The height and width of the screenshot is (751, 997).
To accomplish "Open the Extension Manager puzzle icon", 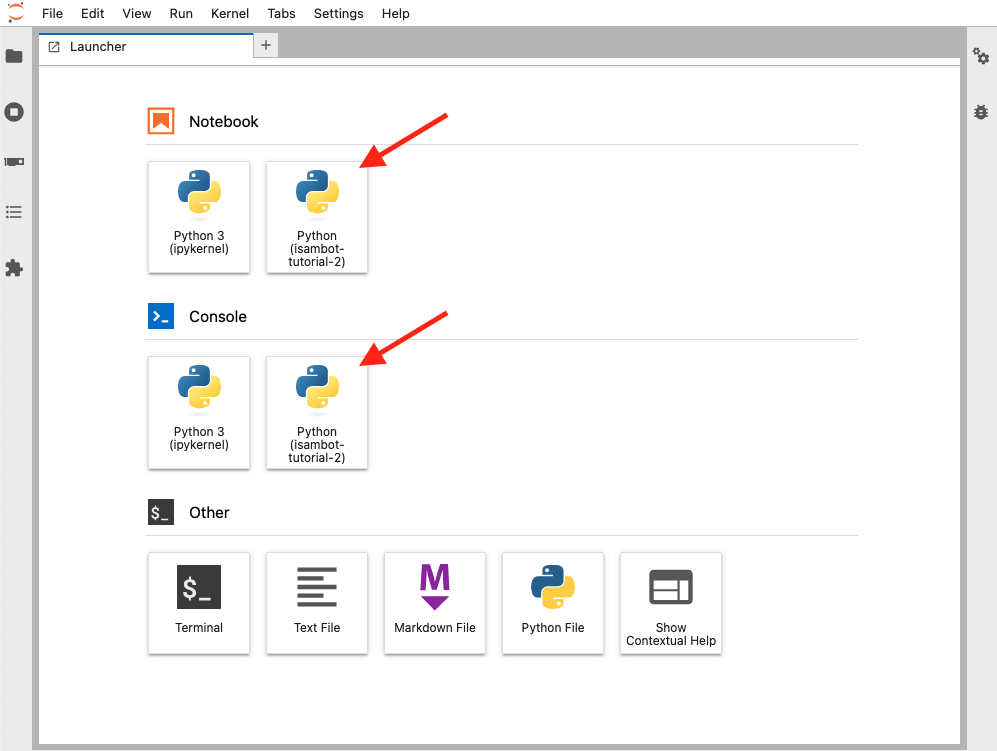I will pos(14,268).
